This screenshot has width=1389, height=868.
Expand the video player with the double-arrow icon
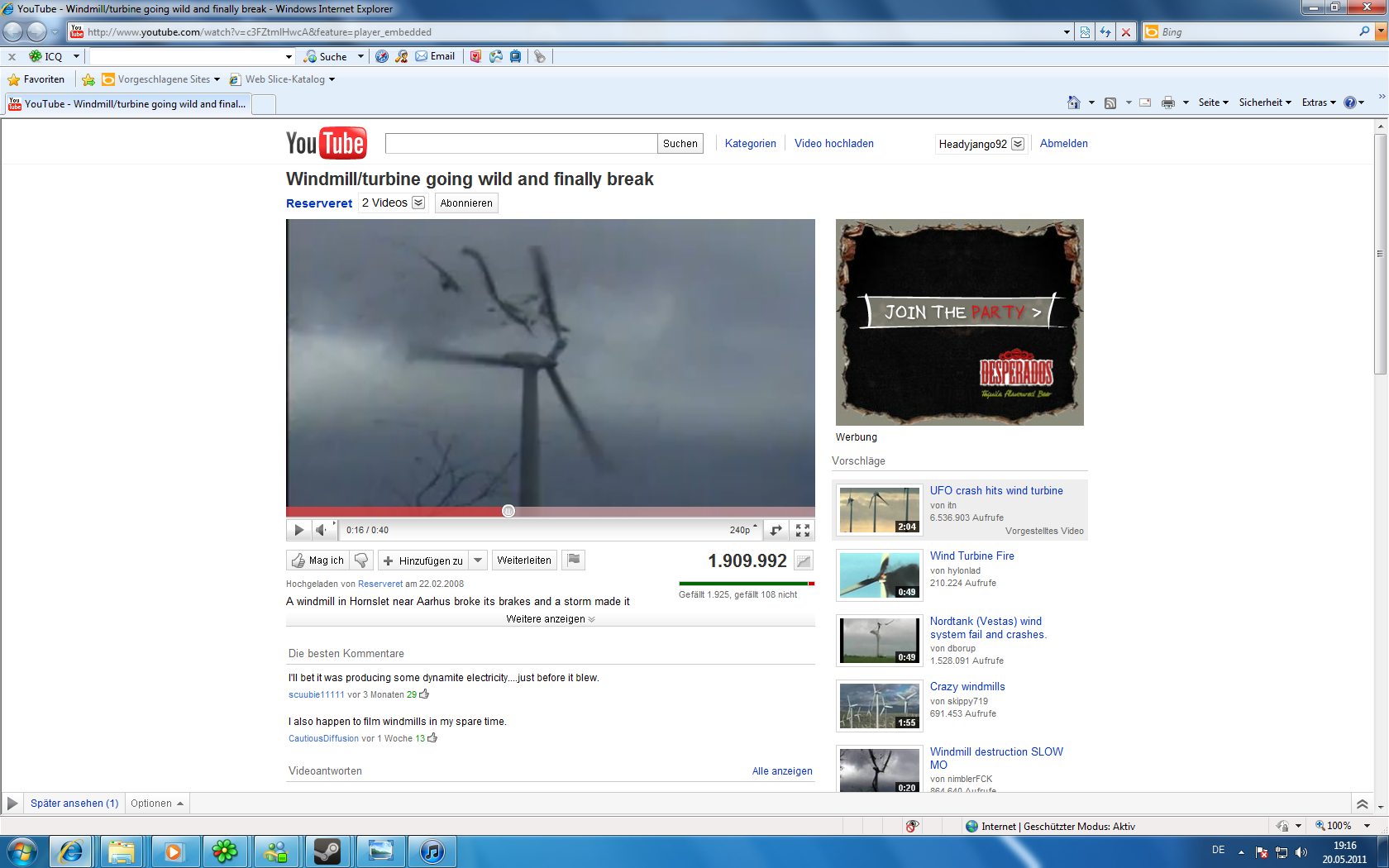point(776,530)
